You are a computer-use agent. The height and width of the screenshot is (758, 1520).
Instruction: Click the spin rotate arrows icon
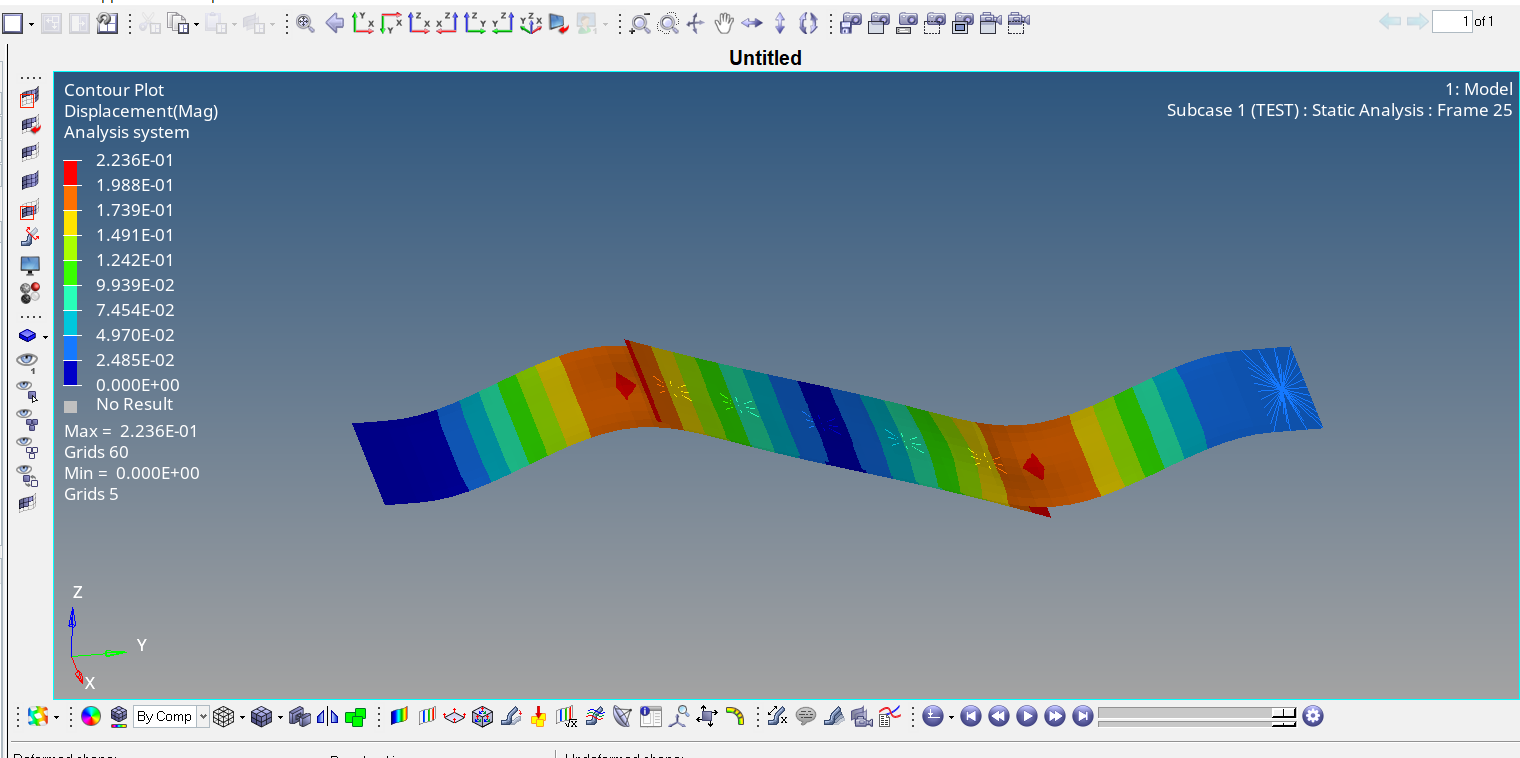click(808, 23)
